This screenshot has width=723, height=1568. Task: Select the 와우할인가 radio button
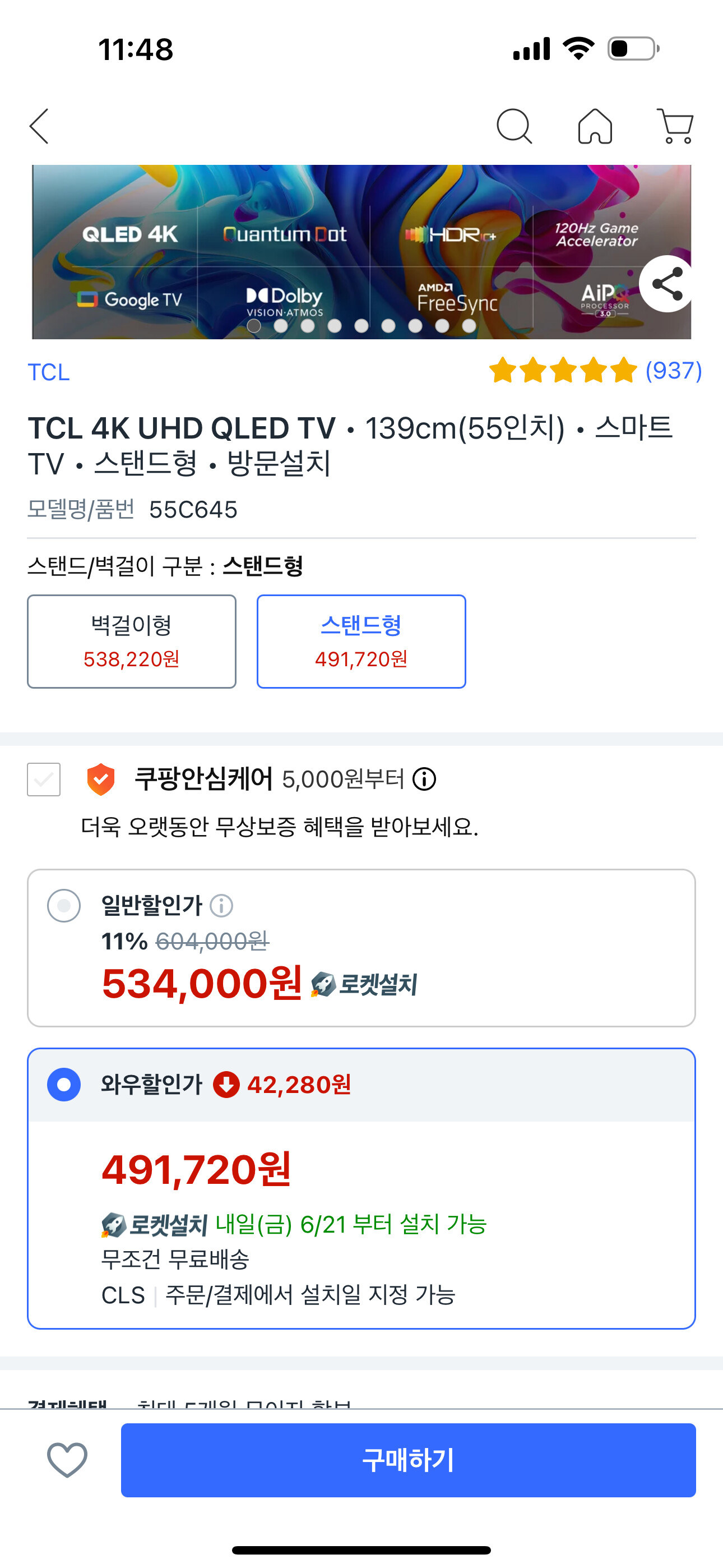coord(64,1085)
